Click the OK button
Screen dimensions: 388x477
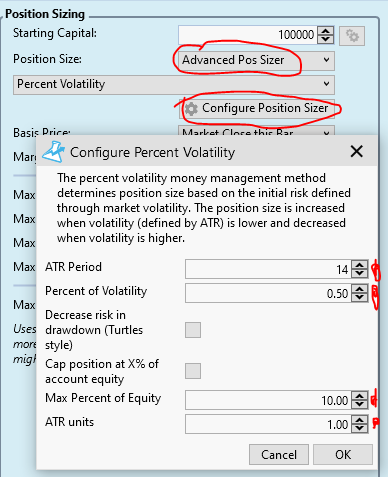tap(343, 454)
